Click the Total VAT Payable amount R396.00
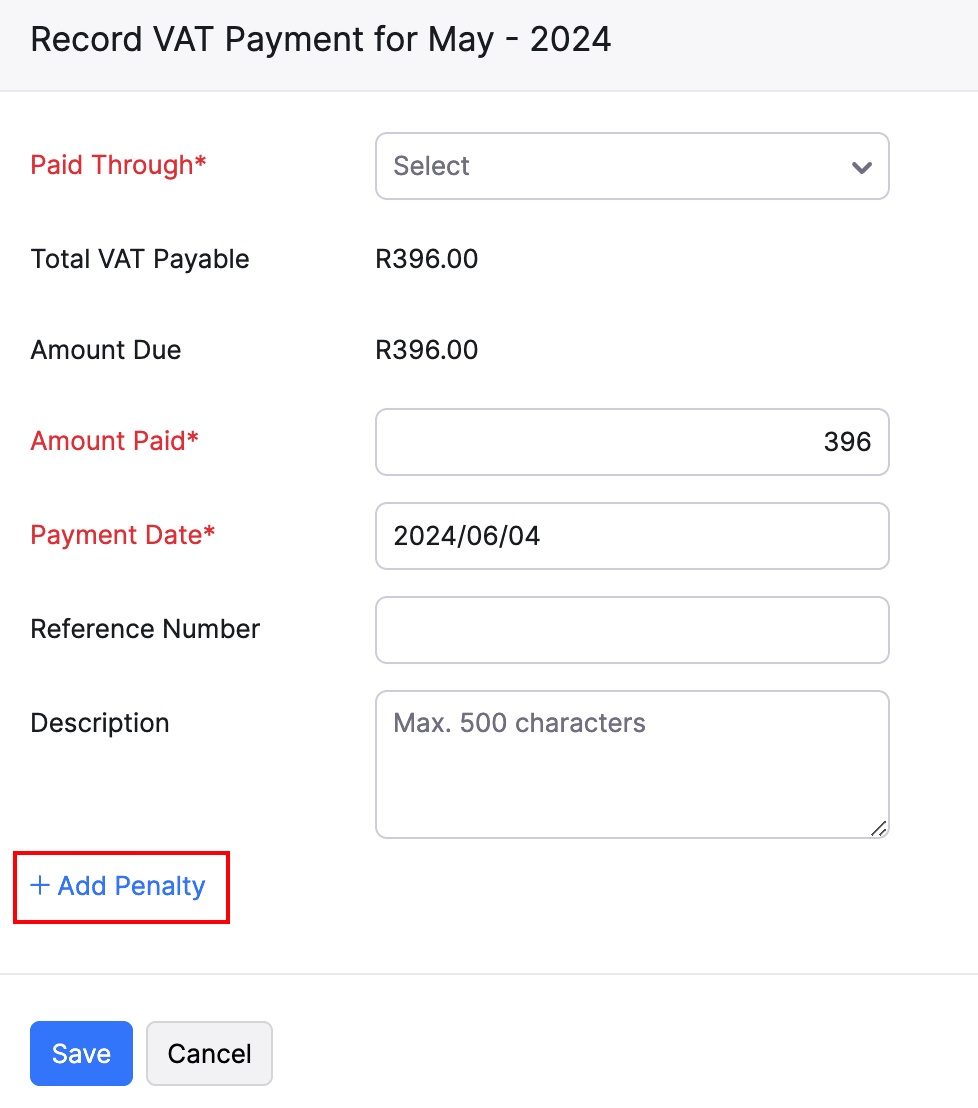Viewport: 978px width, 1108px height. pyautogui.click(x=427, y=258)
